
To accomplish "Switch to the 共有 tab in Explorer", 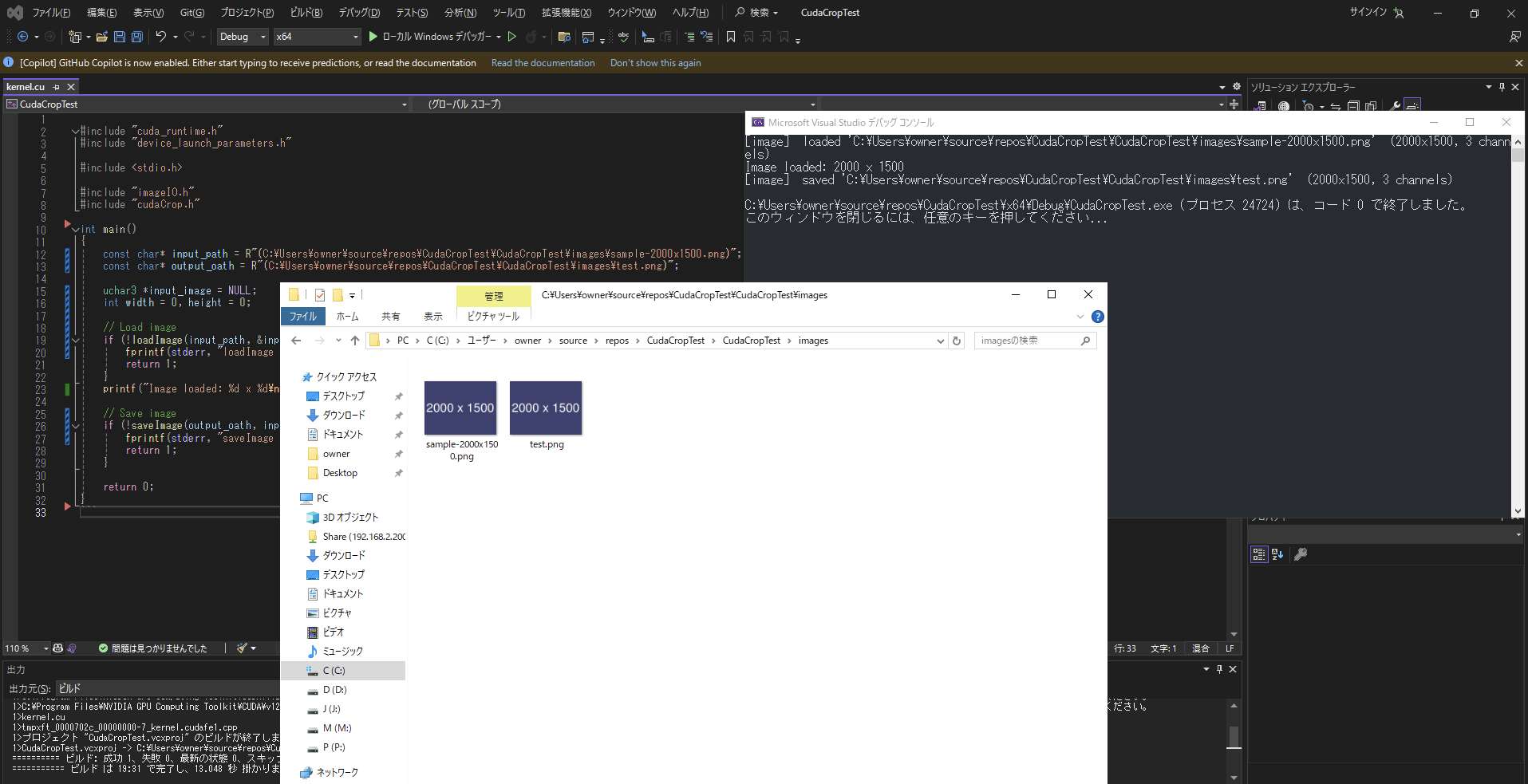I will [x=391, y=317].
